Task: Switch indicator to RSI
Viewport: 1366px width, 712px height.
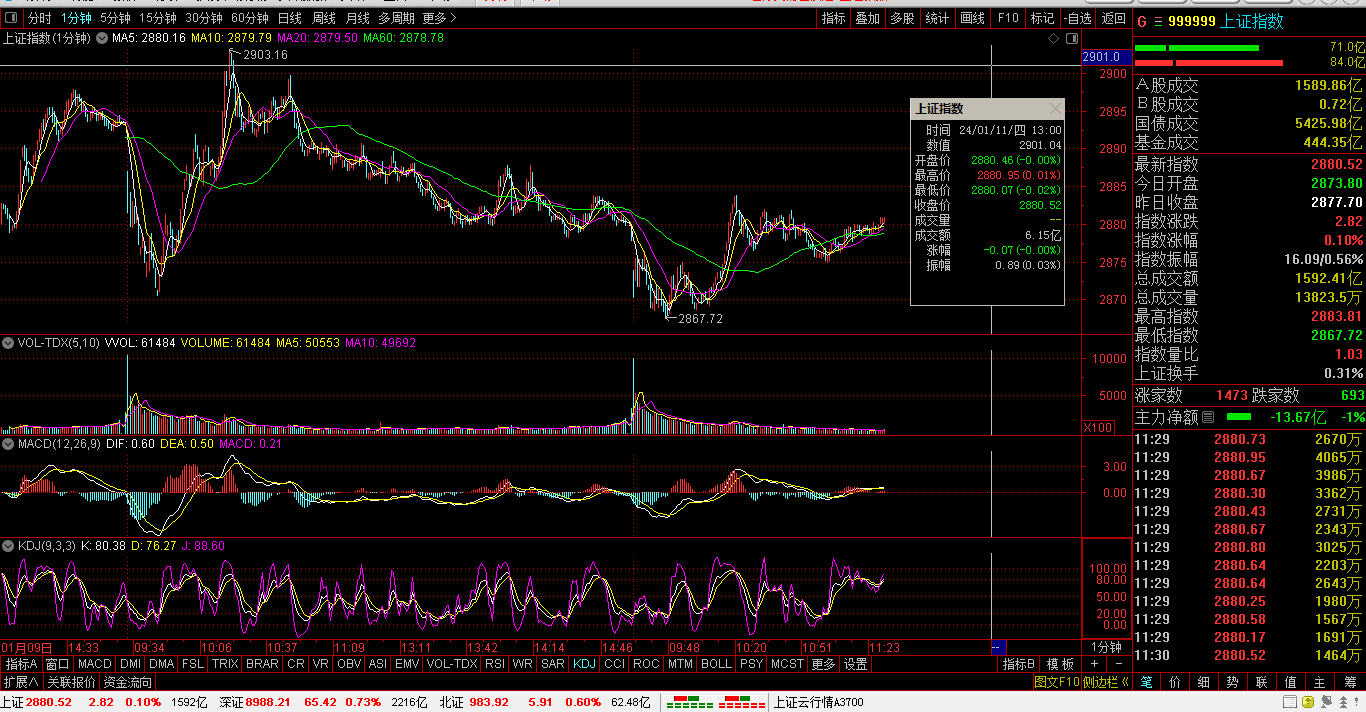Action: [494, 664]
